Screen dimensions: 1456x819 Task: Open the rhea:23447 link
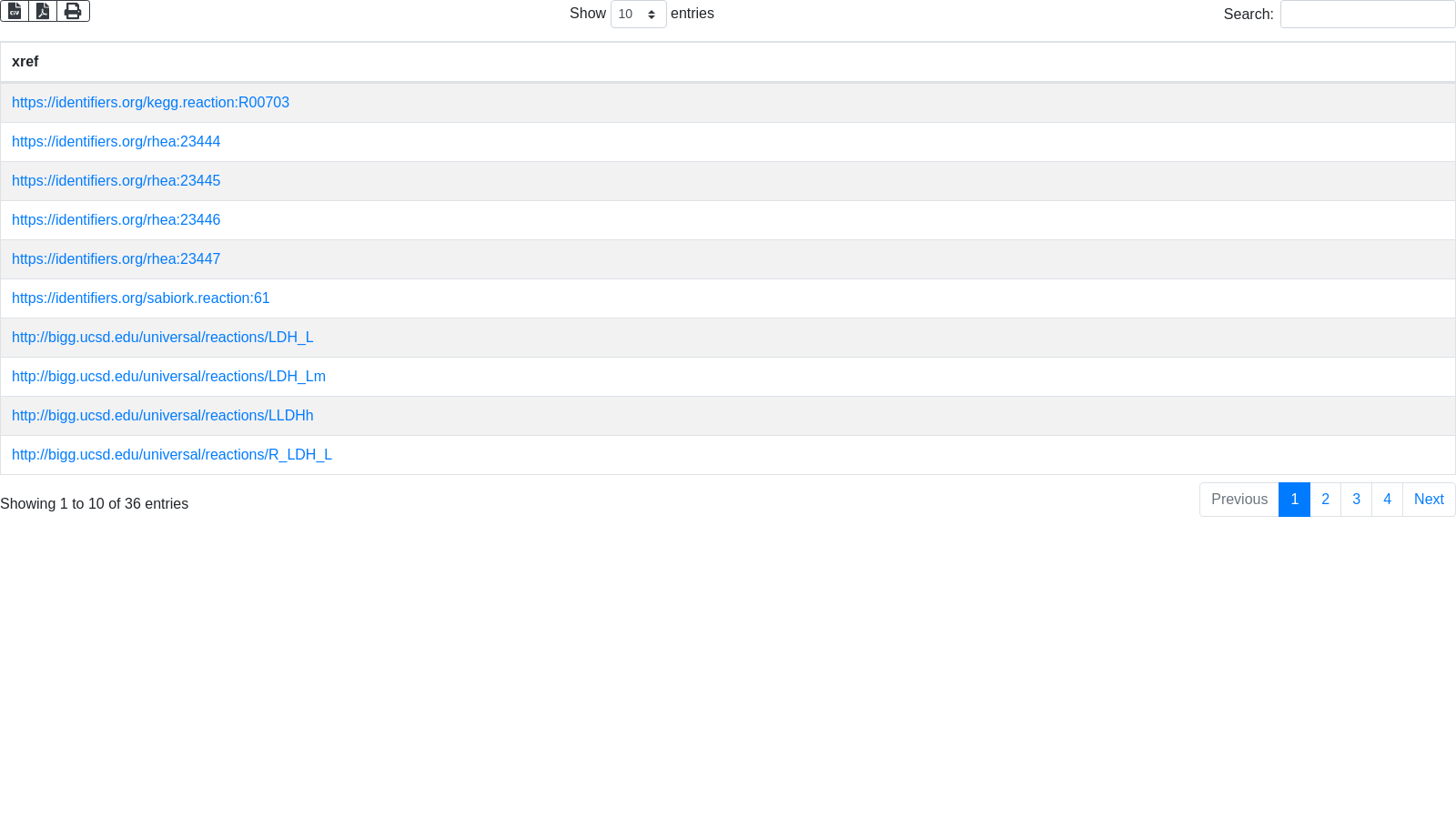[116, 259]
